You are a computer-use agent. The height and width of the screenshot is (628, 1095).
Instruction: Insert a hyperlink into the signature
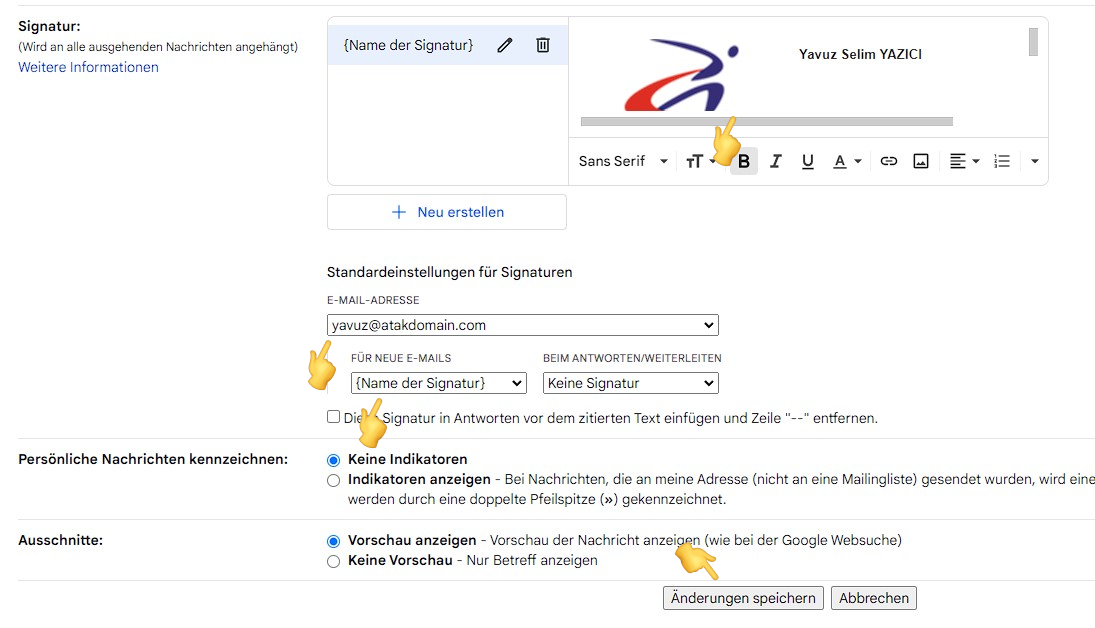coord(888,160)
